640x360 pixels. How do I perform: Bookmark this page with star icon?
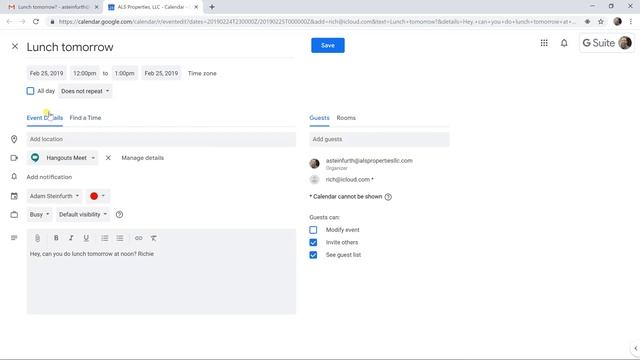pos(601,22)
